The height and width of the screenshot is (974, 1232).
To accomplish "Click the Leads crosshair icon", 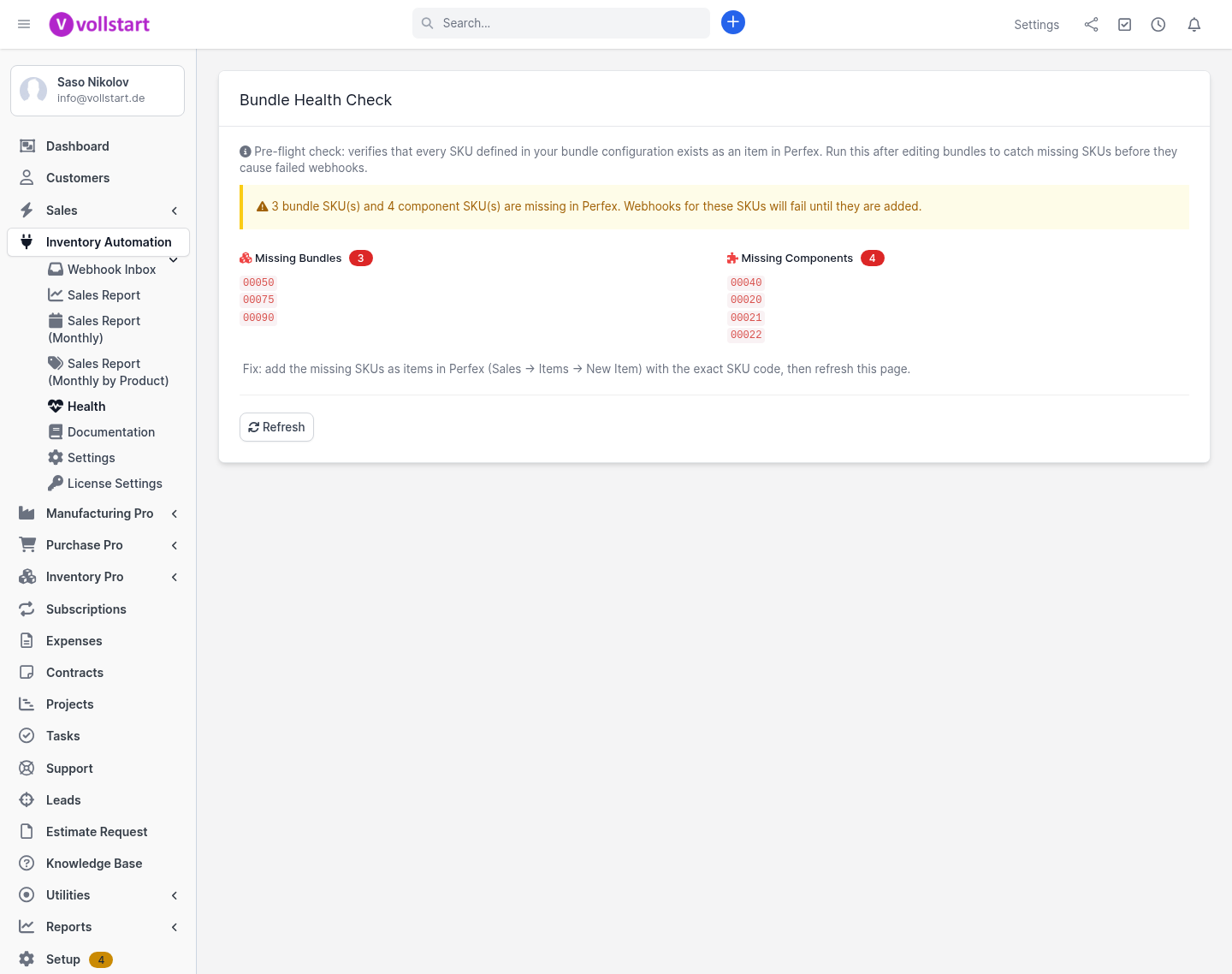I will [x=27, y=799].
